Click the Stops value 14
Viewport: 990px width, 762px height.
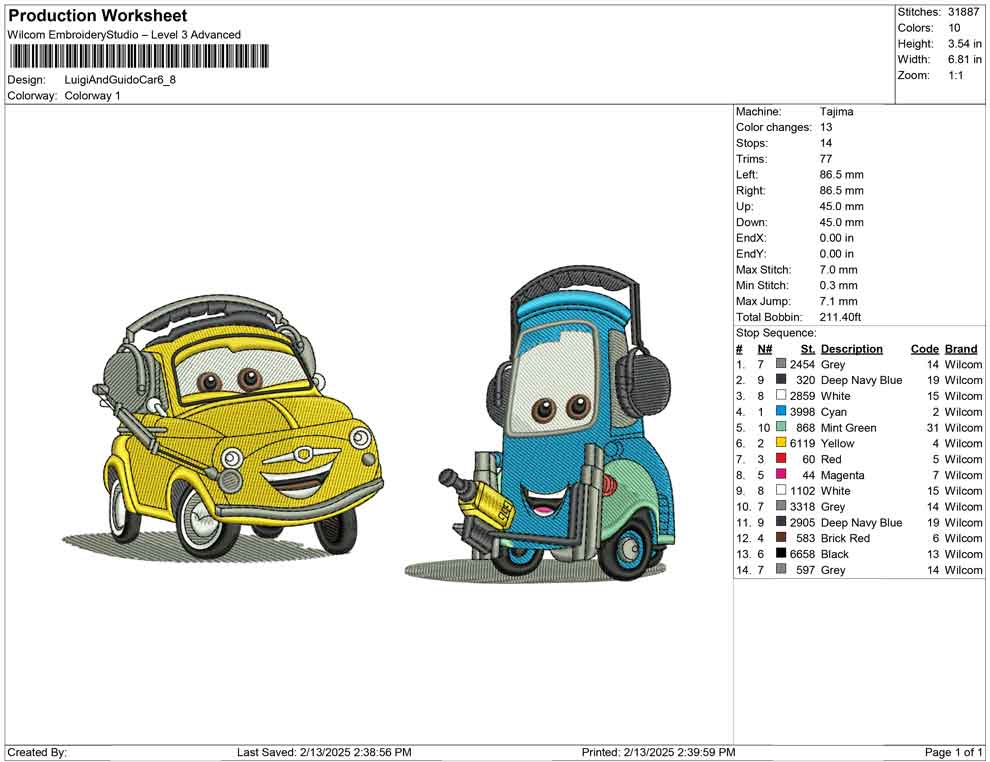coord(826,143)
